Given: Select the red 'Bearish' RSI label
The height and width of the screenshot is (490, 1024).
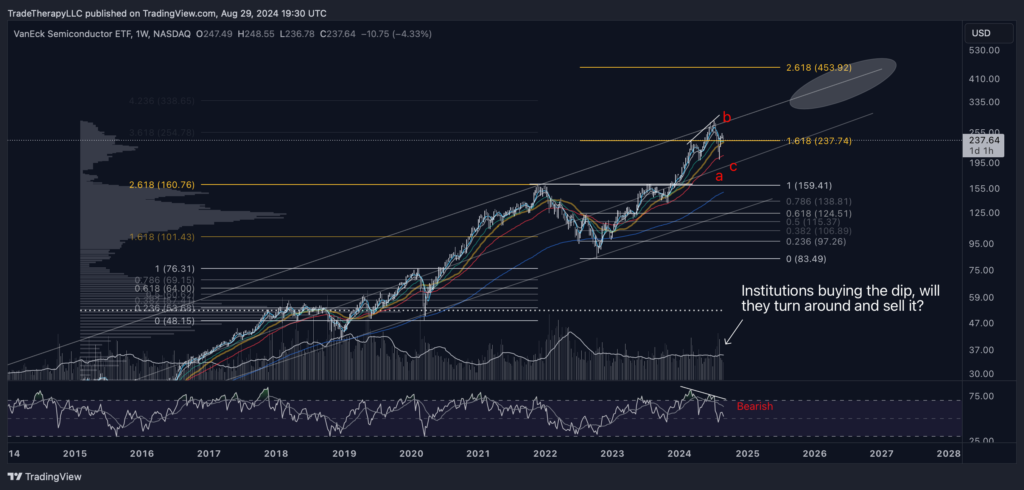Looking at the screenshot, I should coord(756,407).
